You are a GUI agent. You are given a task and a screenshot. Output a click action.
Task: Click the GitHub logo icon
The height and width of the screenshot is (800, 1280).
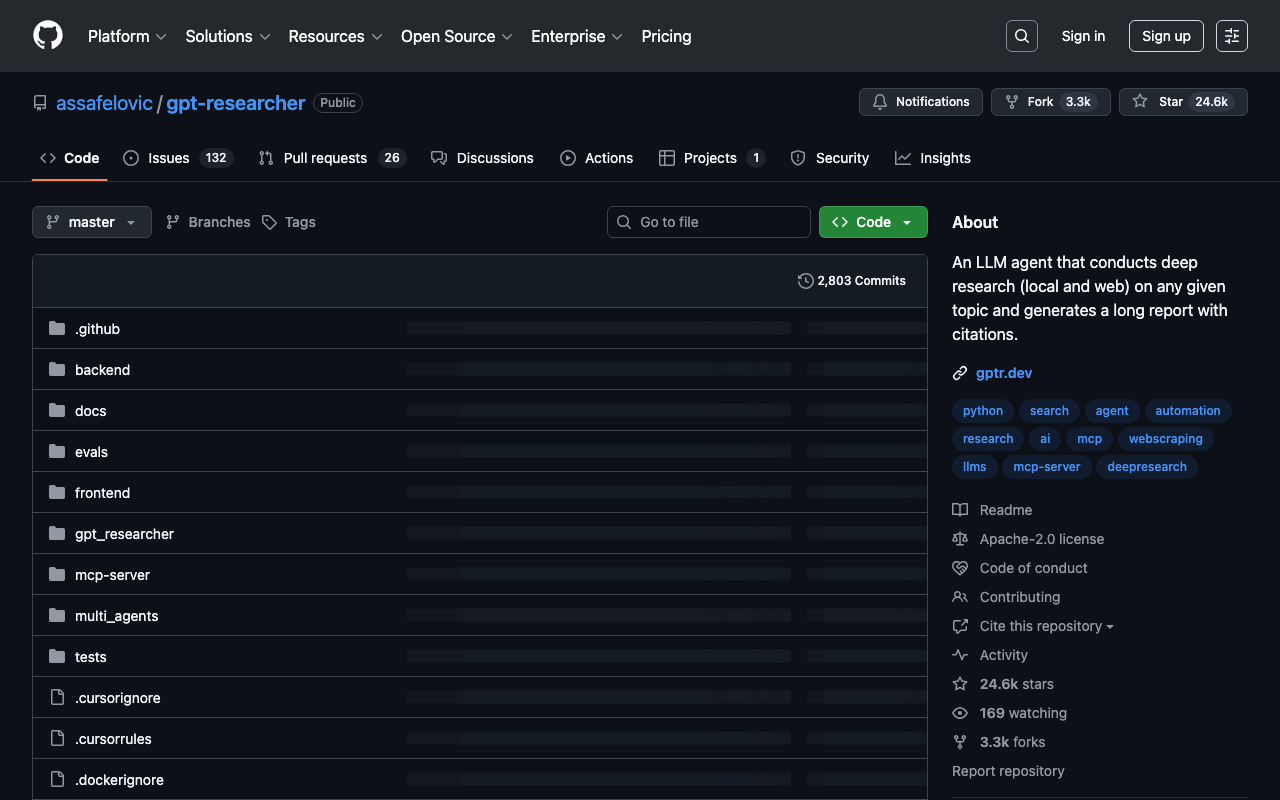tap(48, 36)
